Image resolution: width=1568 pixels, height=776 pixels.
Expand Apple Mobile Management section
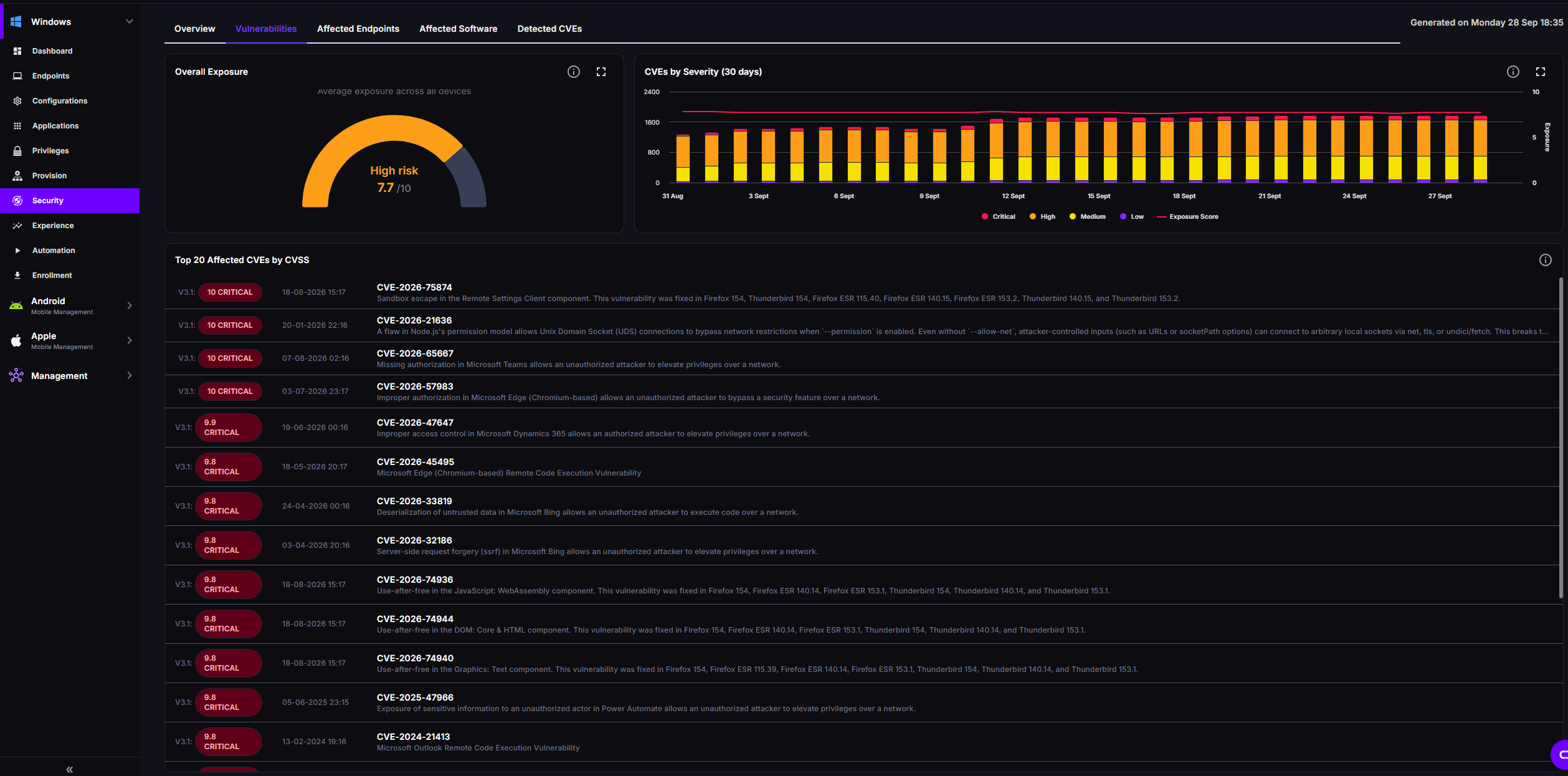[130, 340]
